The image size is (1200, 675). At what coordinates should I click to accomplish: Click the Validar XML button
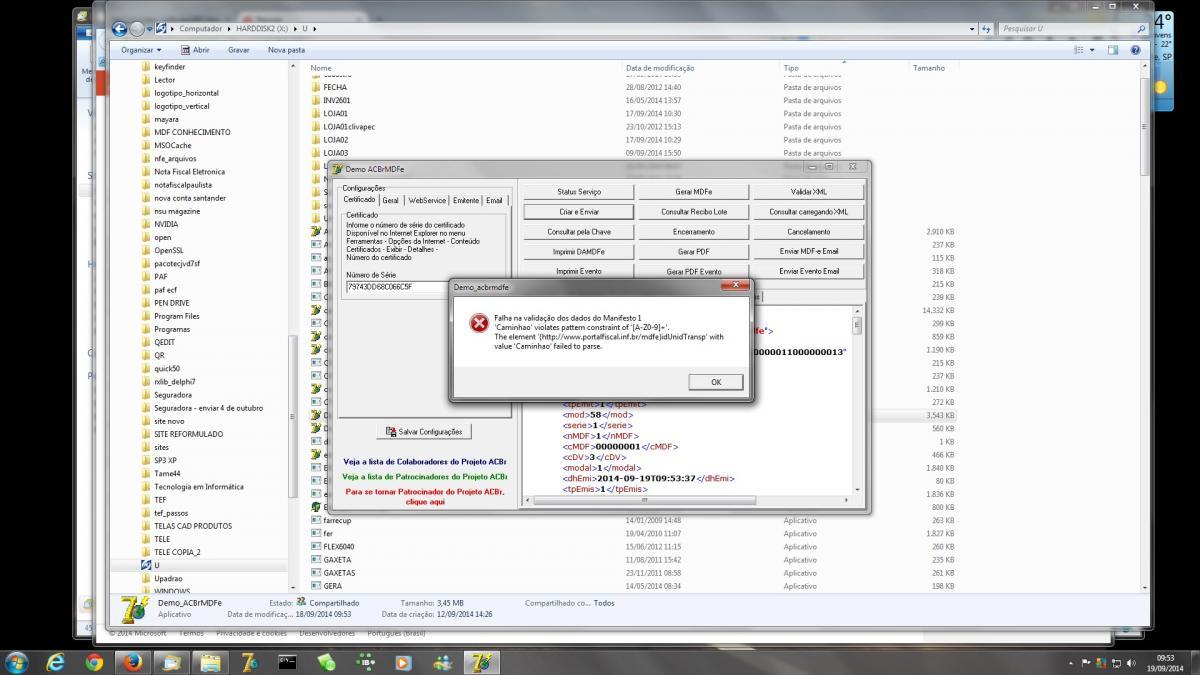pyautogui.click(x=809, y=192)
